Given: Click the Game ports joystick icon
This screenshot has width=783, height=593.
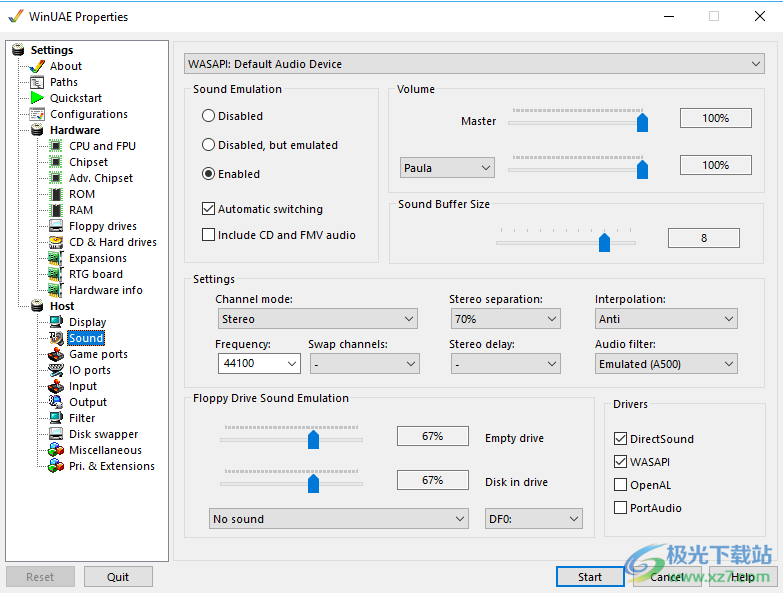Looking at the screenshot, I should pos(56,354).
